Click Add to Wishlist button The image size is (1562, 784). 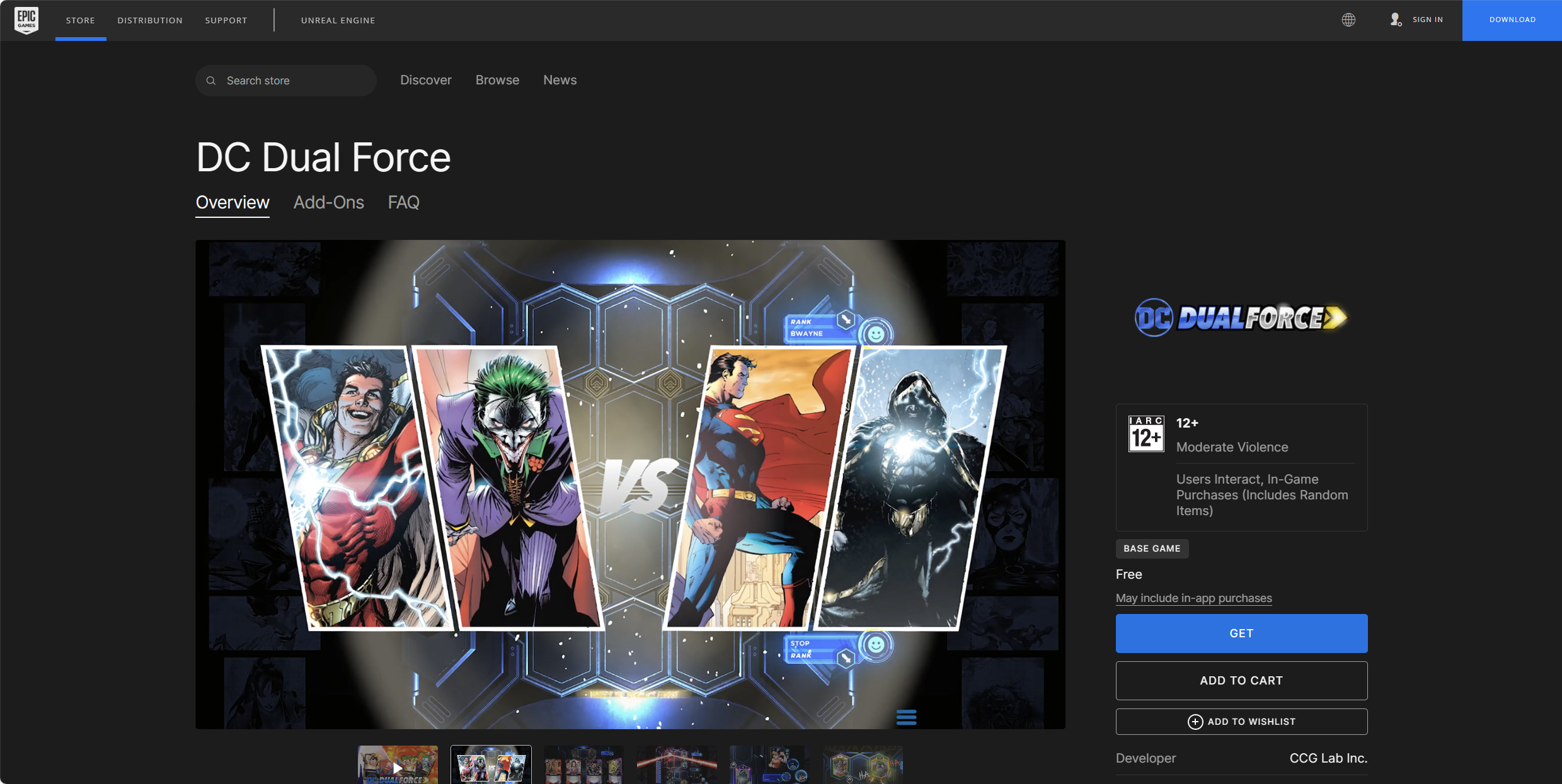coord(1241,722)
